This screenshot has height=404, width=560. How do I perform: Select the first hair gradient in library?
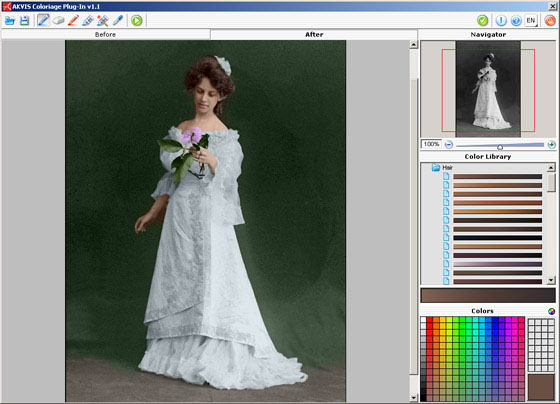(498, 176)
